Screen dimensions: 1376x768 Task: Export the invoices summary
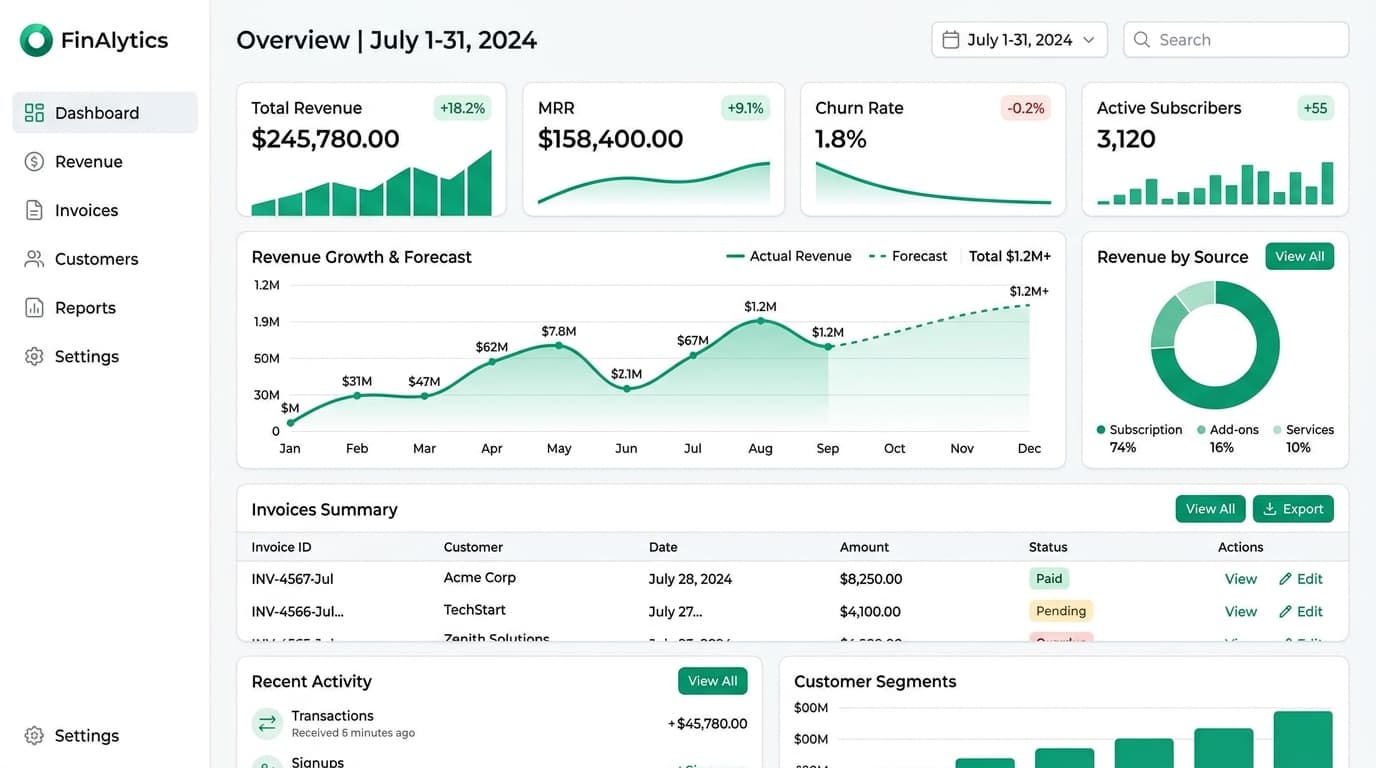coord(1293,509)
